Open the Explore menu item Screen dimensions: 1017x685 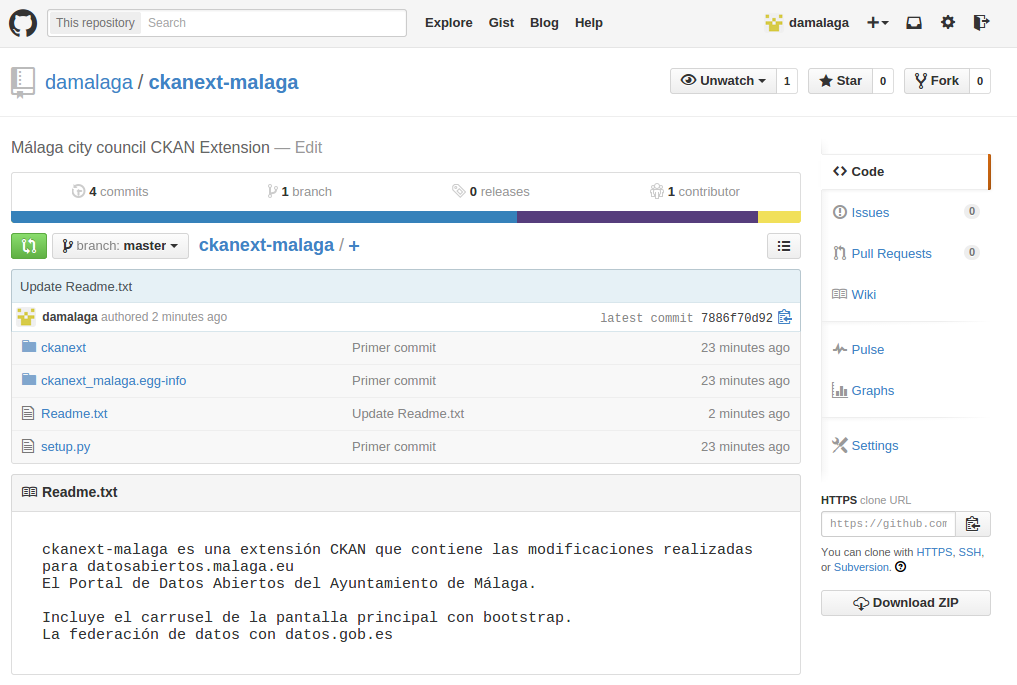[449, 23]
